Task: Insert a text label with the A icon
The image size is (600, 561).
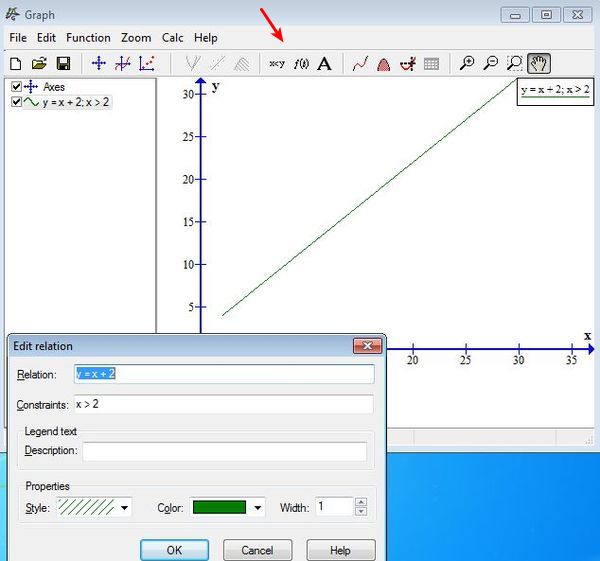Action: pyautogui.click(x=324, y=64)
